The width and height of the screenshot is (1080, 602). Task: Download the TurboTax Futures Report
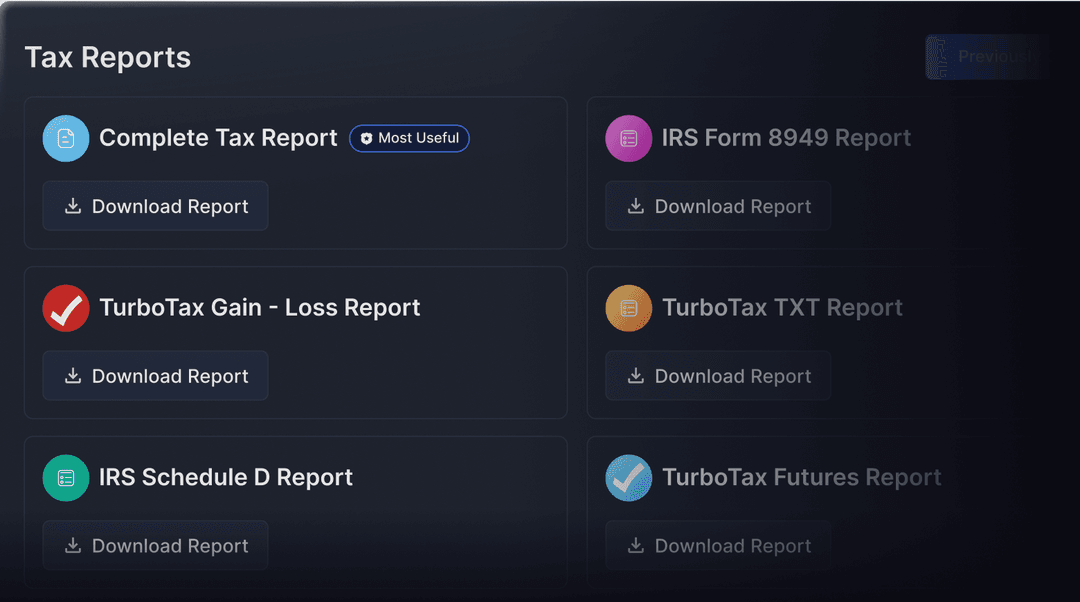click(718, 546)
